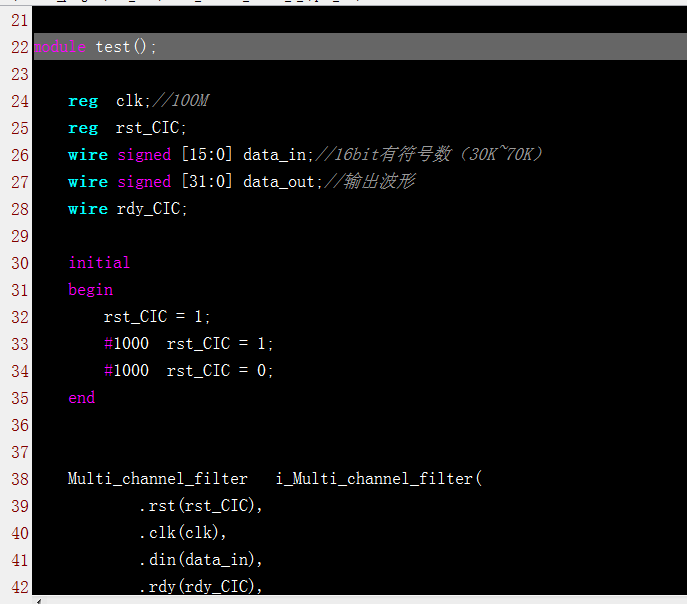The image size is (687, 604).
Task: Click the '[31:0]' bit range text
Action: (206, 182)
